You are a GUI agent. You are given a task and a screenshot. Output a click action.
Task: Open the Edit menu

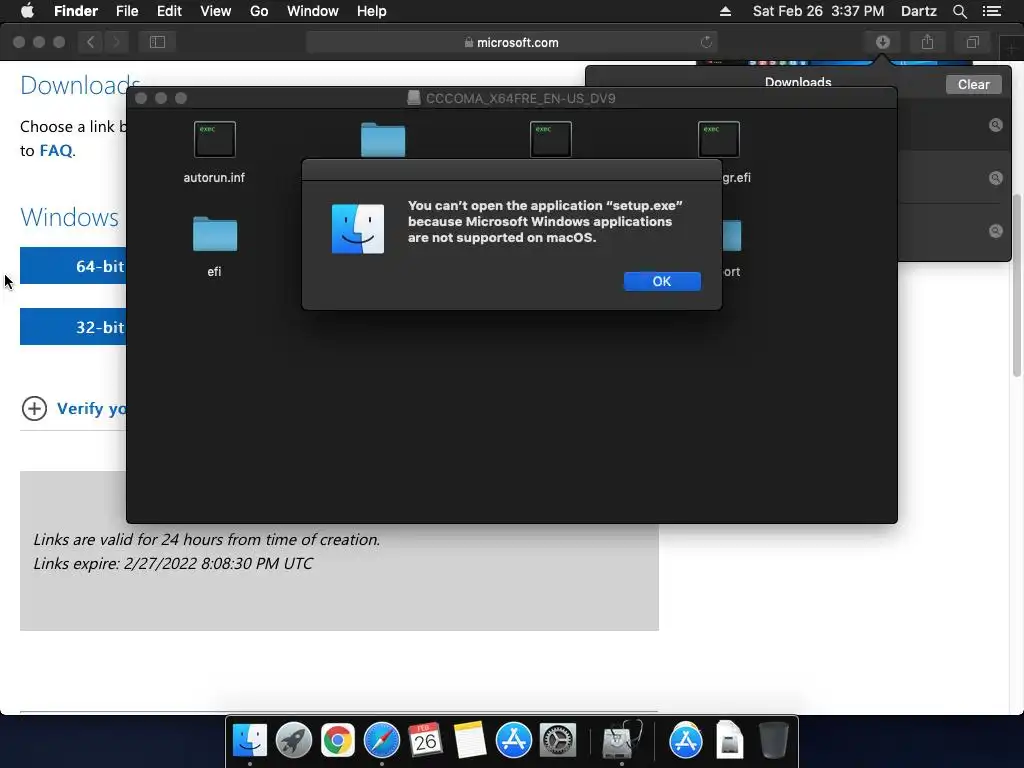[169, 11]
